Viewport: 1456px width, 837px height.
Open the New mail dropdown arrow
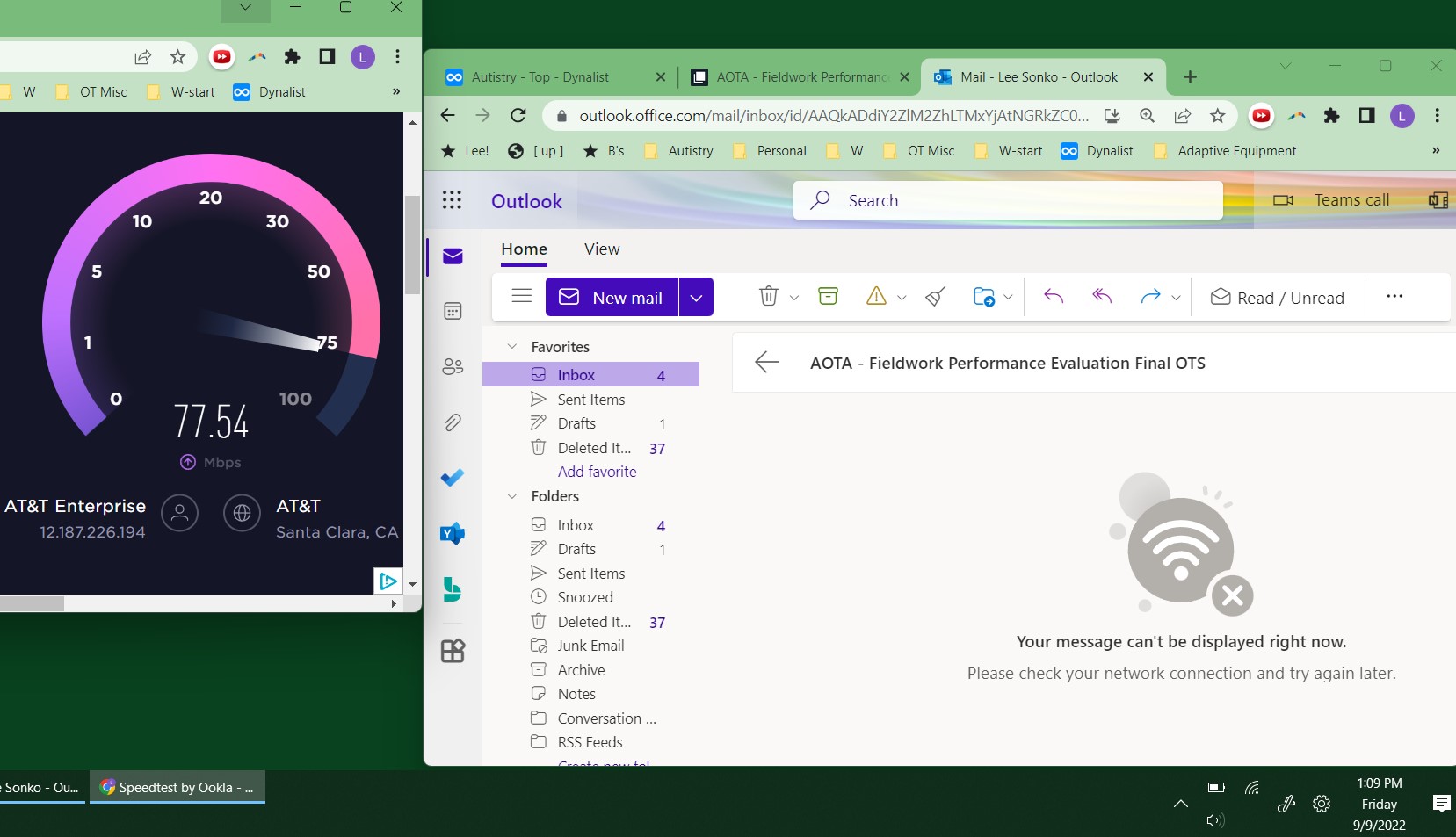pyautogui.click(x=696, y=297)
